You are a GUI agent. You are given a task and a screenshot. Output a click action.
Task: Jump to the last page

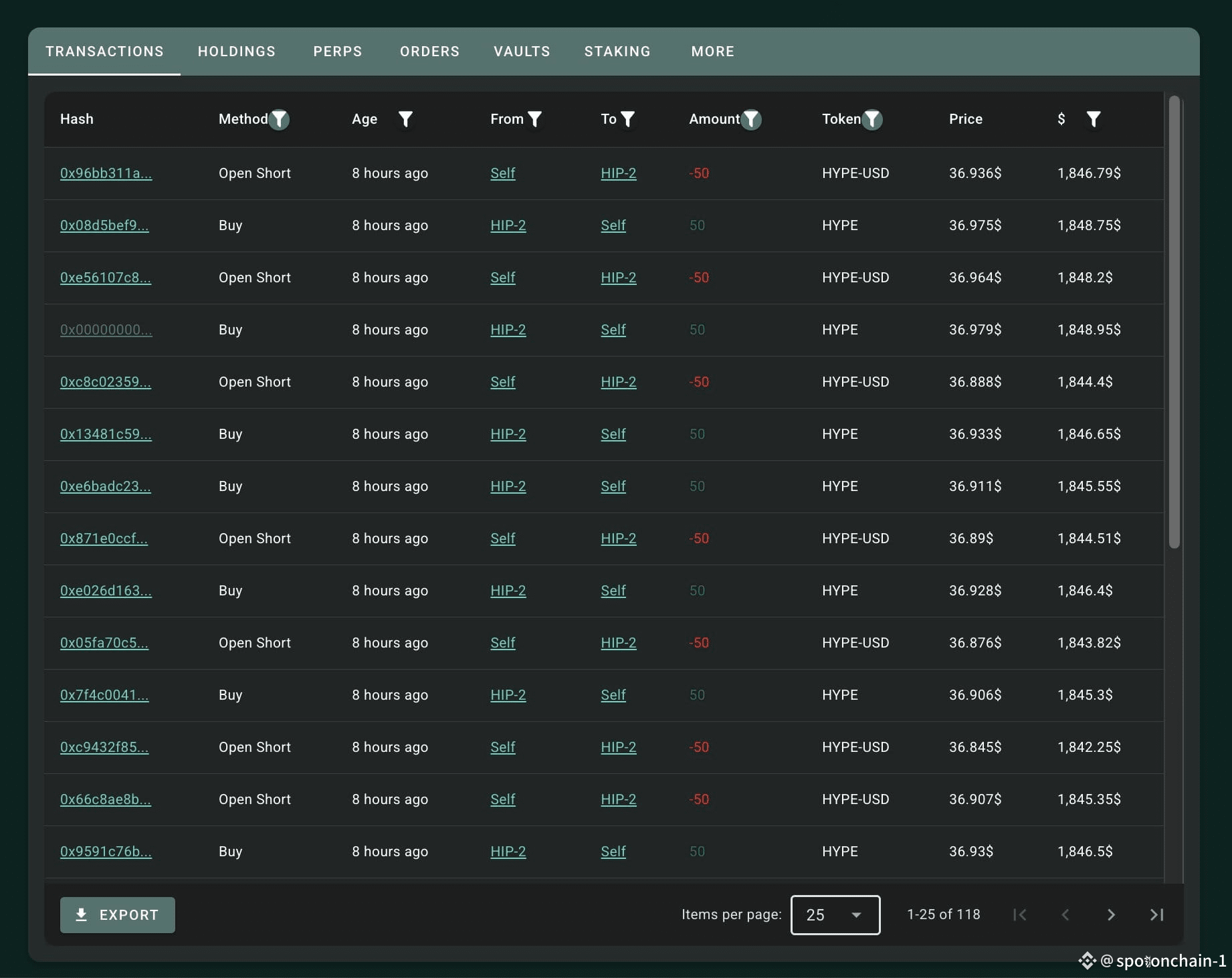point(1156,914)
